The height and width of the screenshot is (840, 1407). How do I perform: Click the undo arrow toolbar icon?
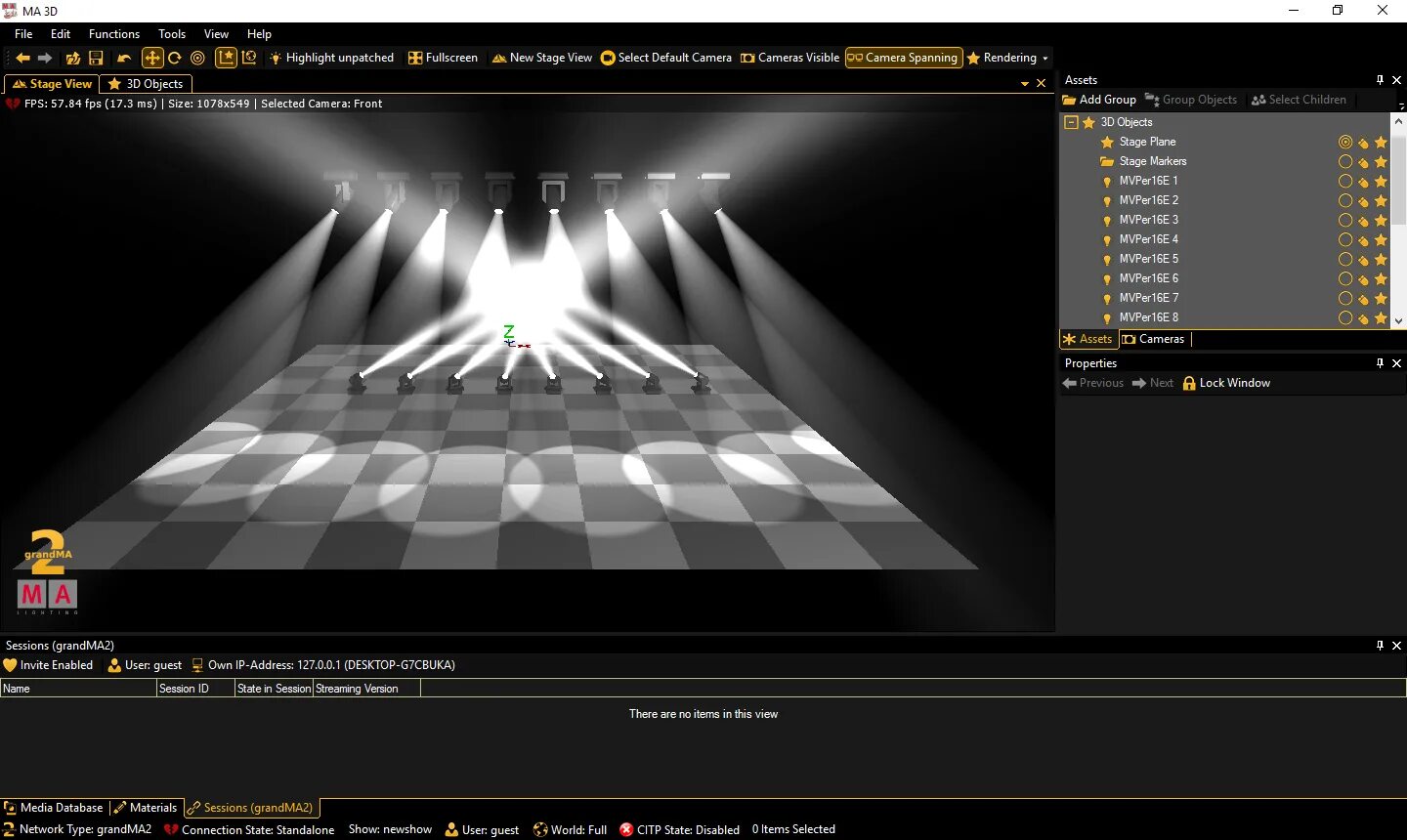tap(124, 58)
